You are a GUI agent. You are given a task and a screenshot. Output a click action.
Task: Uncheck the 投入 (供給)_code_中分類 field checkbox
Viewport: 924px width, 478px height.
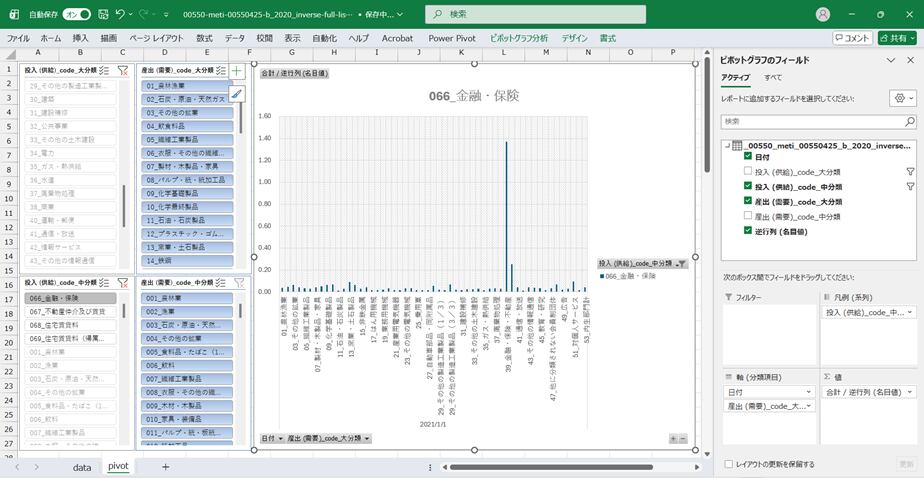(748, 186)
